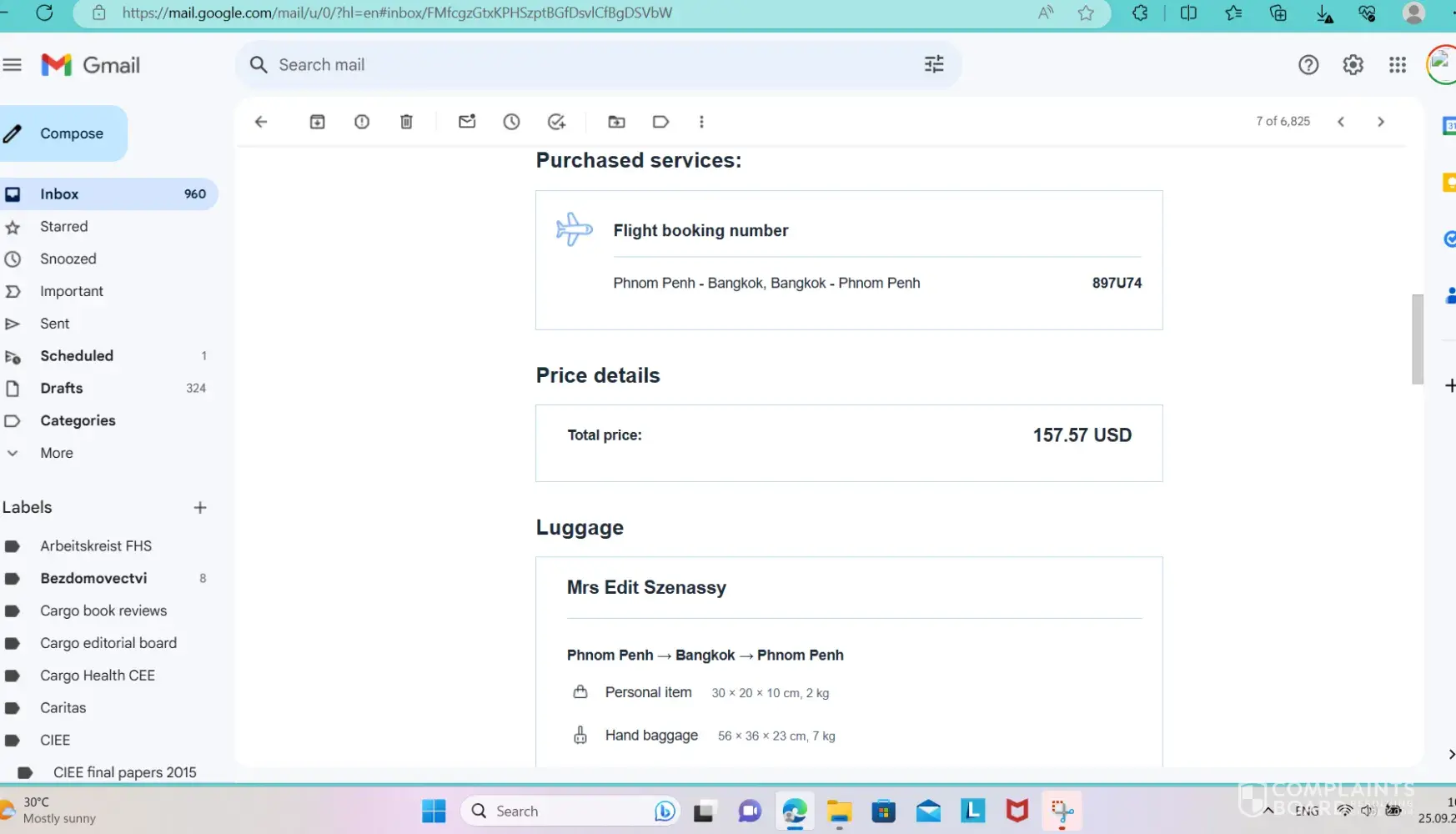Show the newer email
This screenshot has width=1456, height=834.
pos(1341,122)
